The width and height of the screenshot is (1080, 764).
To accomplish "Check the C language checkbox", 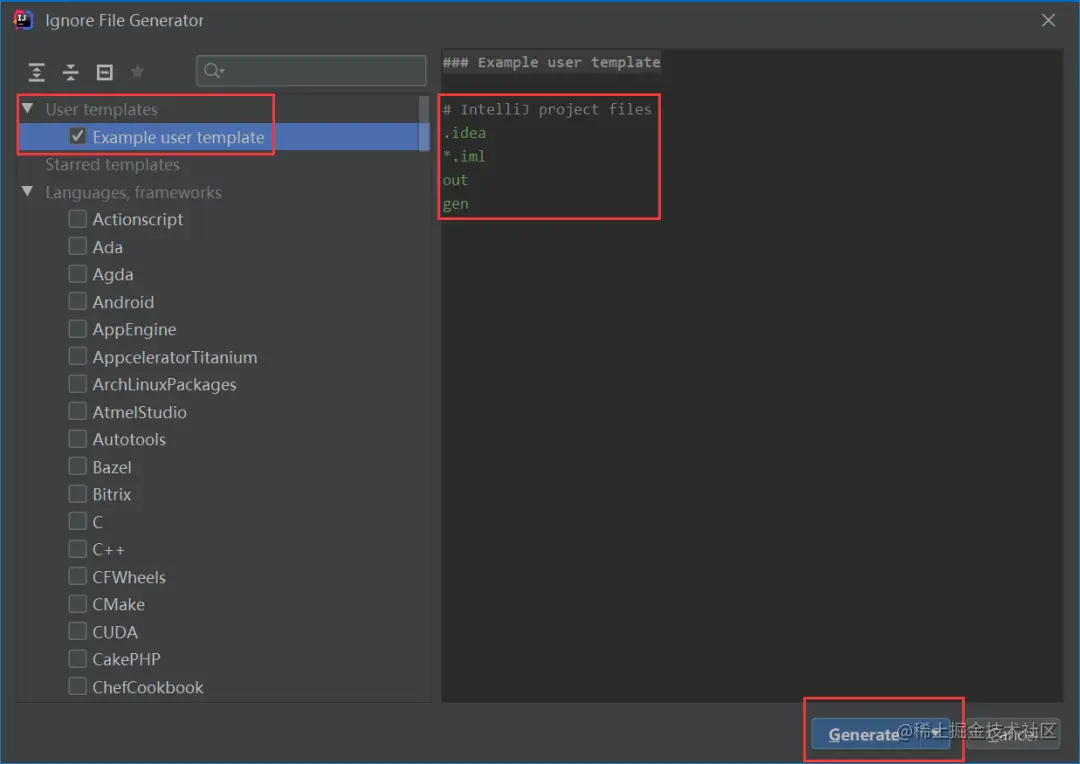I will (x=77, y=522).
